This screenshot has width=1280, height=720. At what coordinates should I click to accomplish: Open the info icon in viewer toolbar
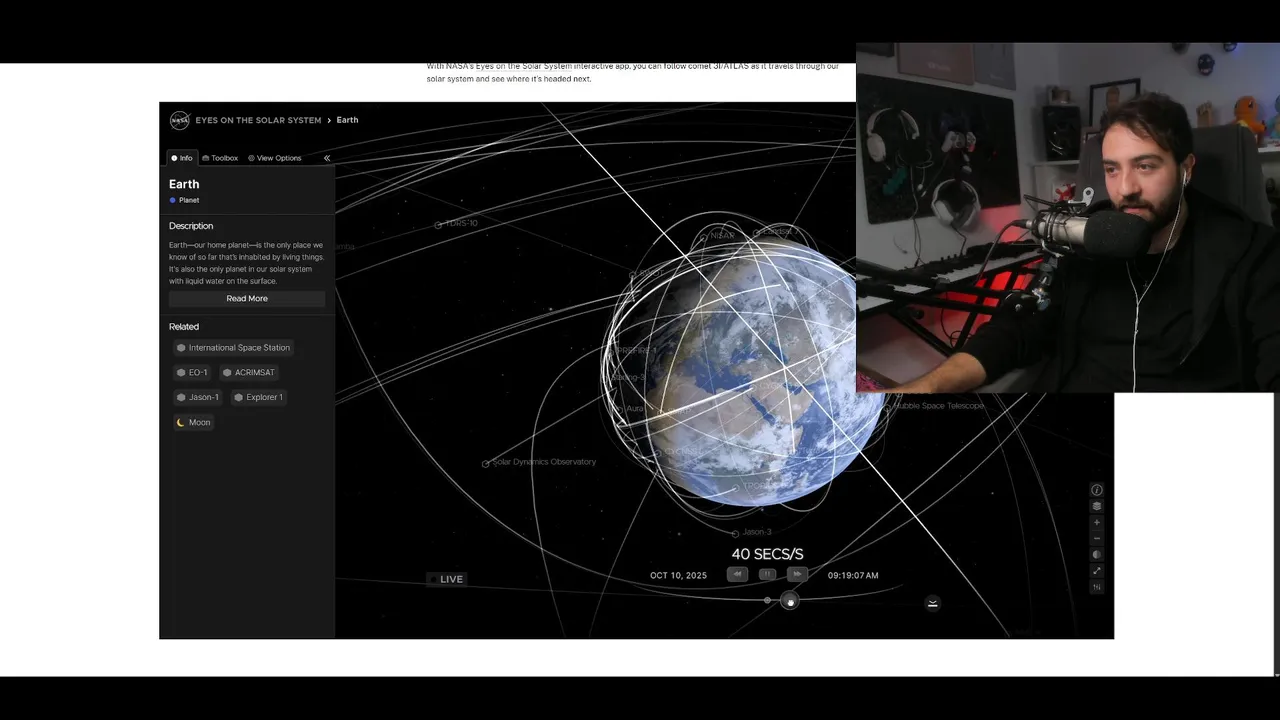(1096, 490)
